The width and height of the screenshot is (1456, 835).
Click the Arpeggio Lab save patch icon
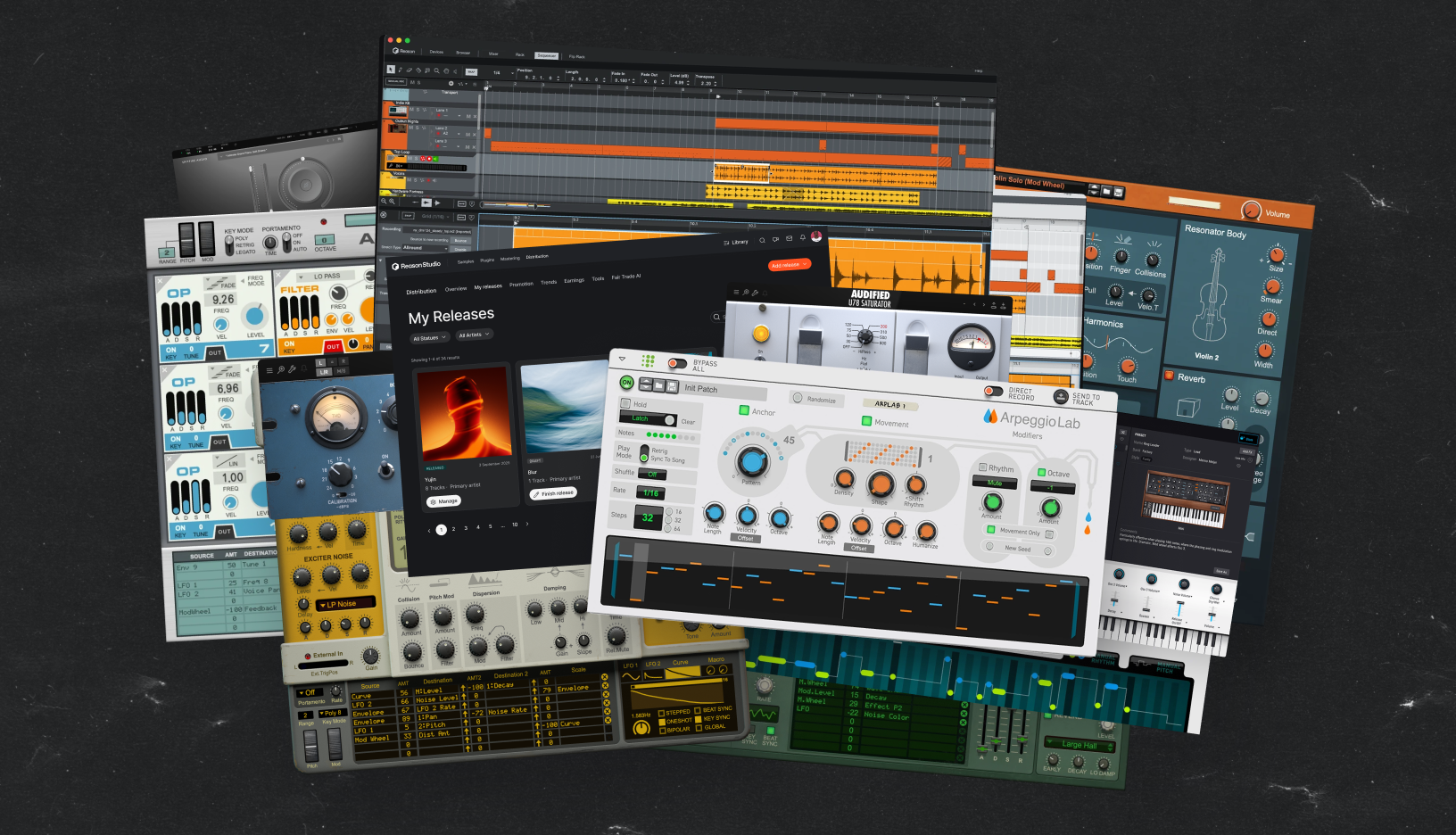(672, 385)
